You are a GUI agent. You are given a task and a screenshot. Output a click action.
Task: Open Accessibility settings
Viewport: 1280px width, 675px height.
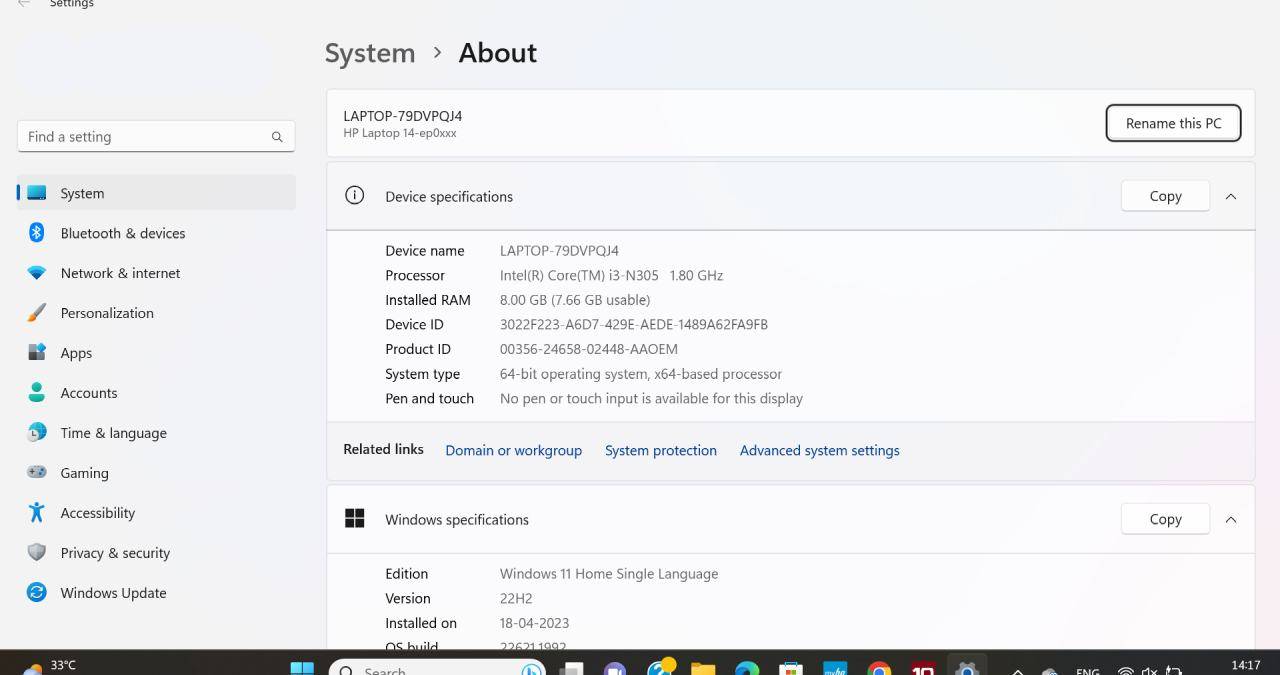pos(97,513)
